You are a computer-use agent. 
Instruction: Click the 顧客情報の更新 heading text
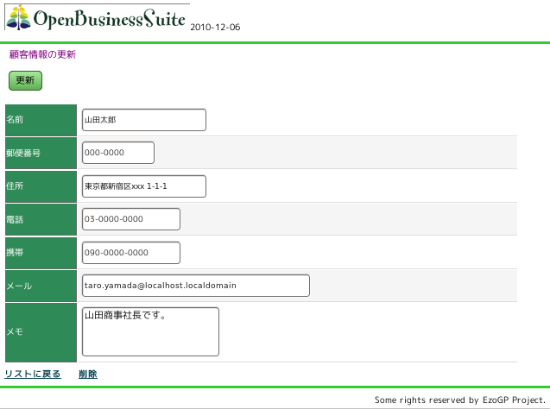point(42,55)
